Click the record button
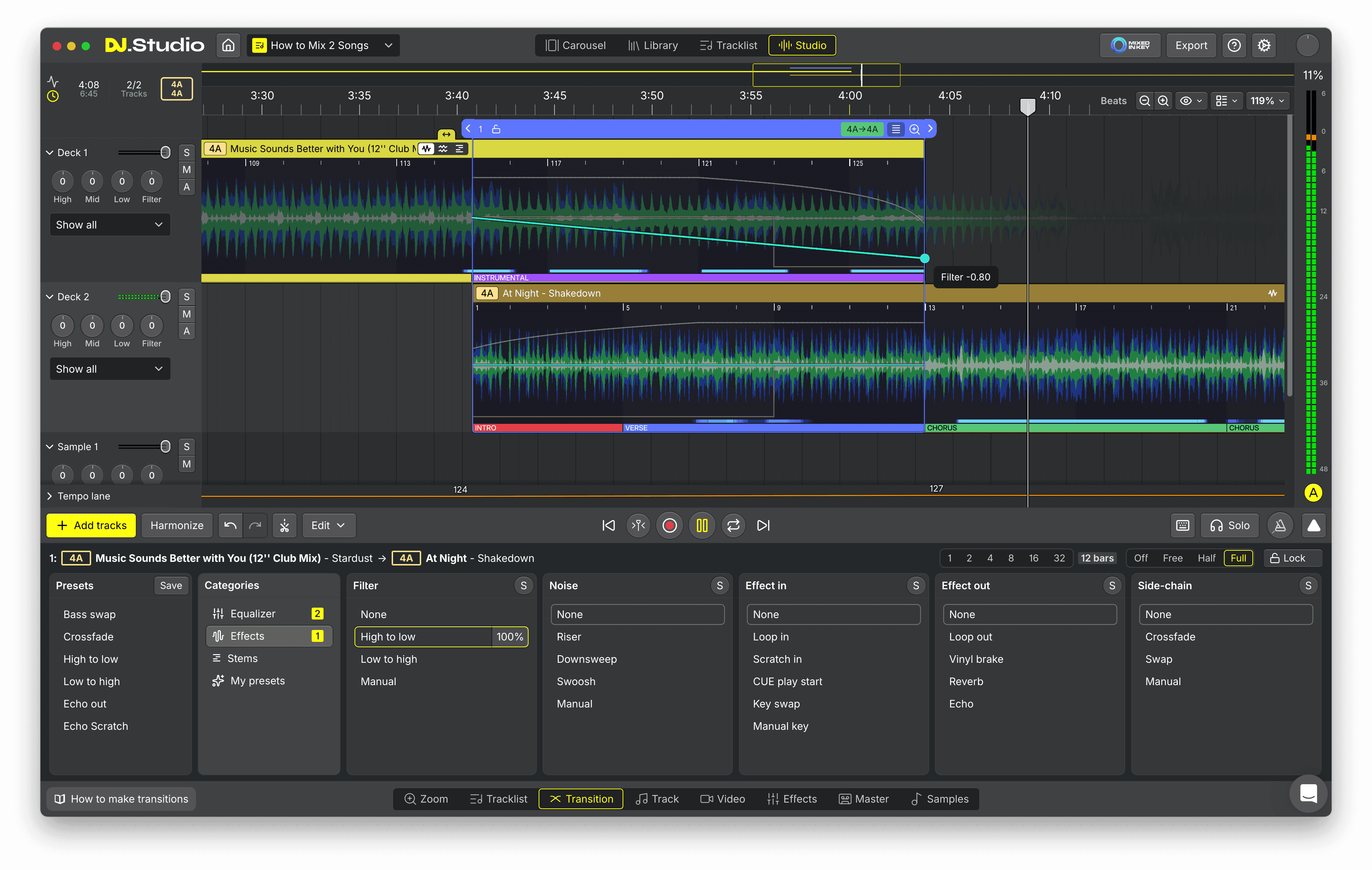This screenshot has width=1372, height=870. click(669, 525)
